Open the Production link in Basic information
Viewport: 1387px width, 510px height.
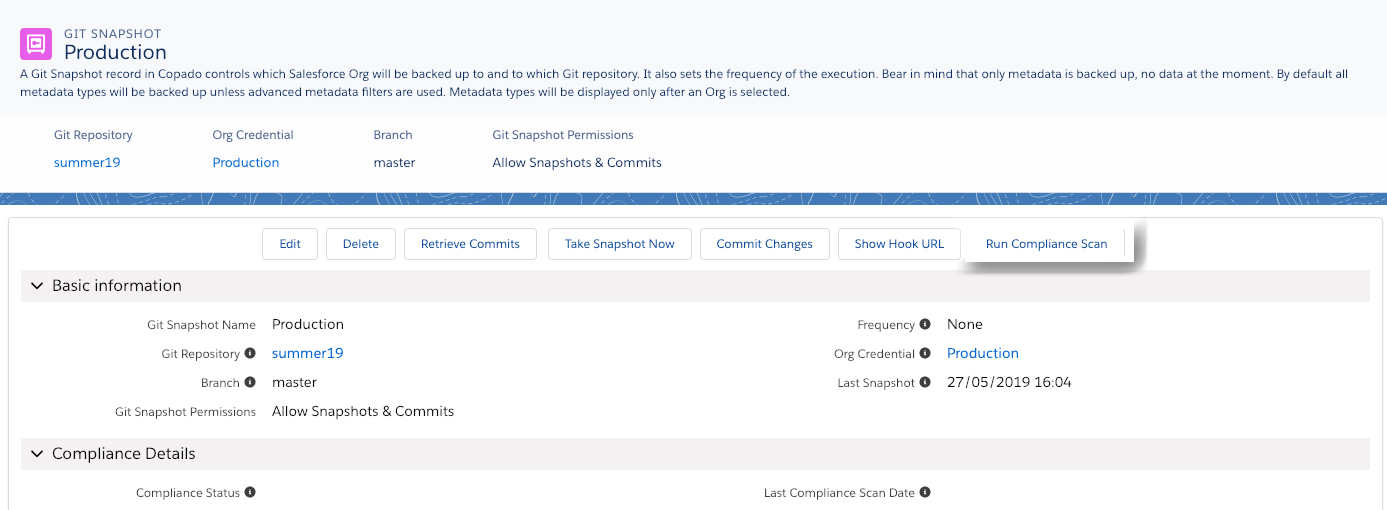[983, 353]
